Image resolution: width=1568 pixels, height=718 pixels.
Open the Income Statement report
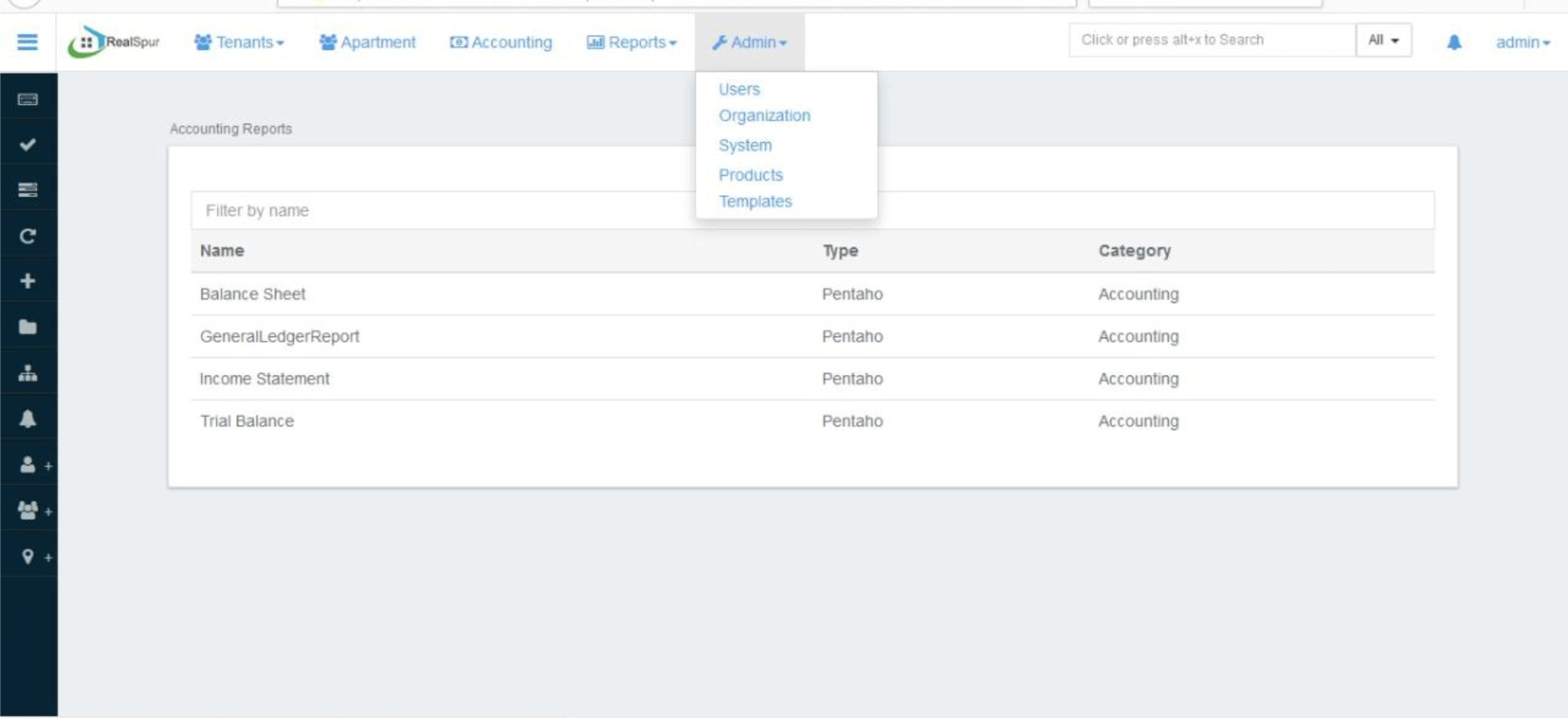[x=264, y=379]
